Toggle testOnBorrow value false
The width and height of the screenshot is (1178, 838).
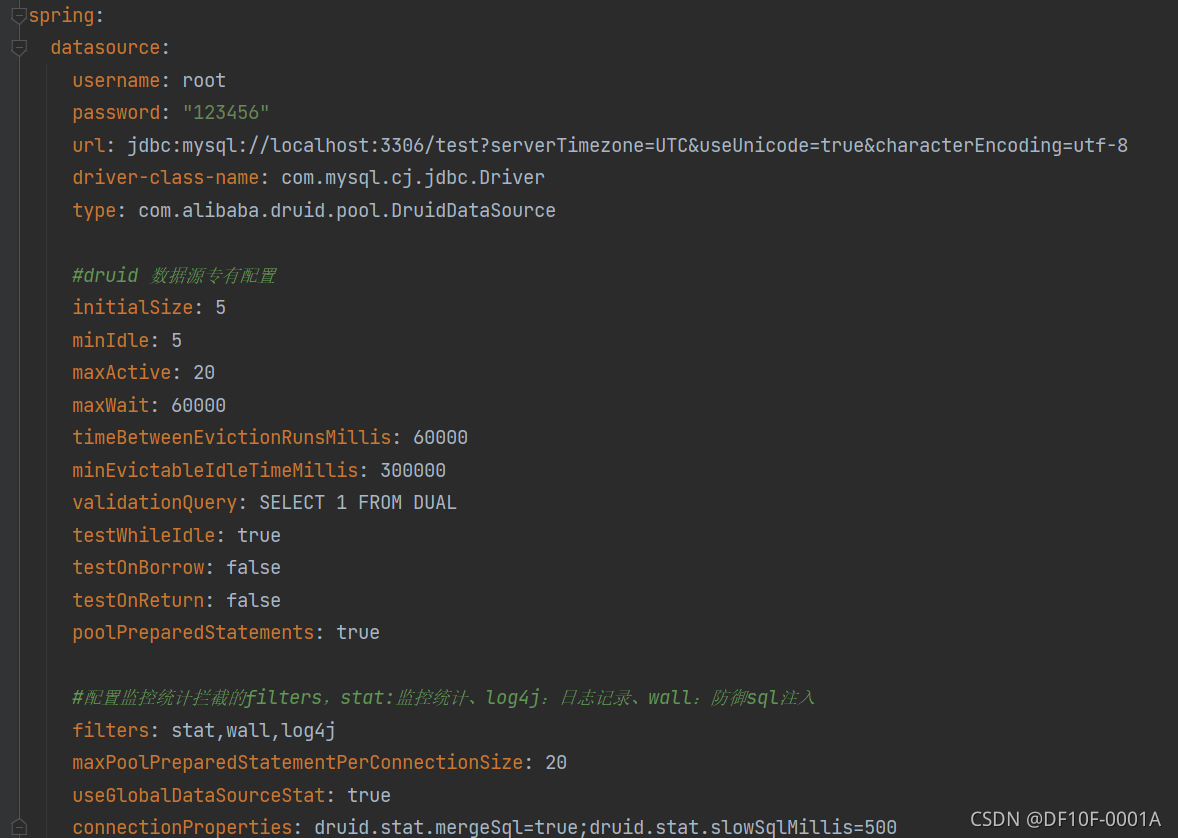pyautogui.click(x=253, y=567)
